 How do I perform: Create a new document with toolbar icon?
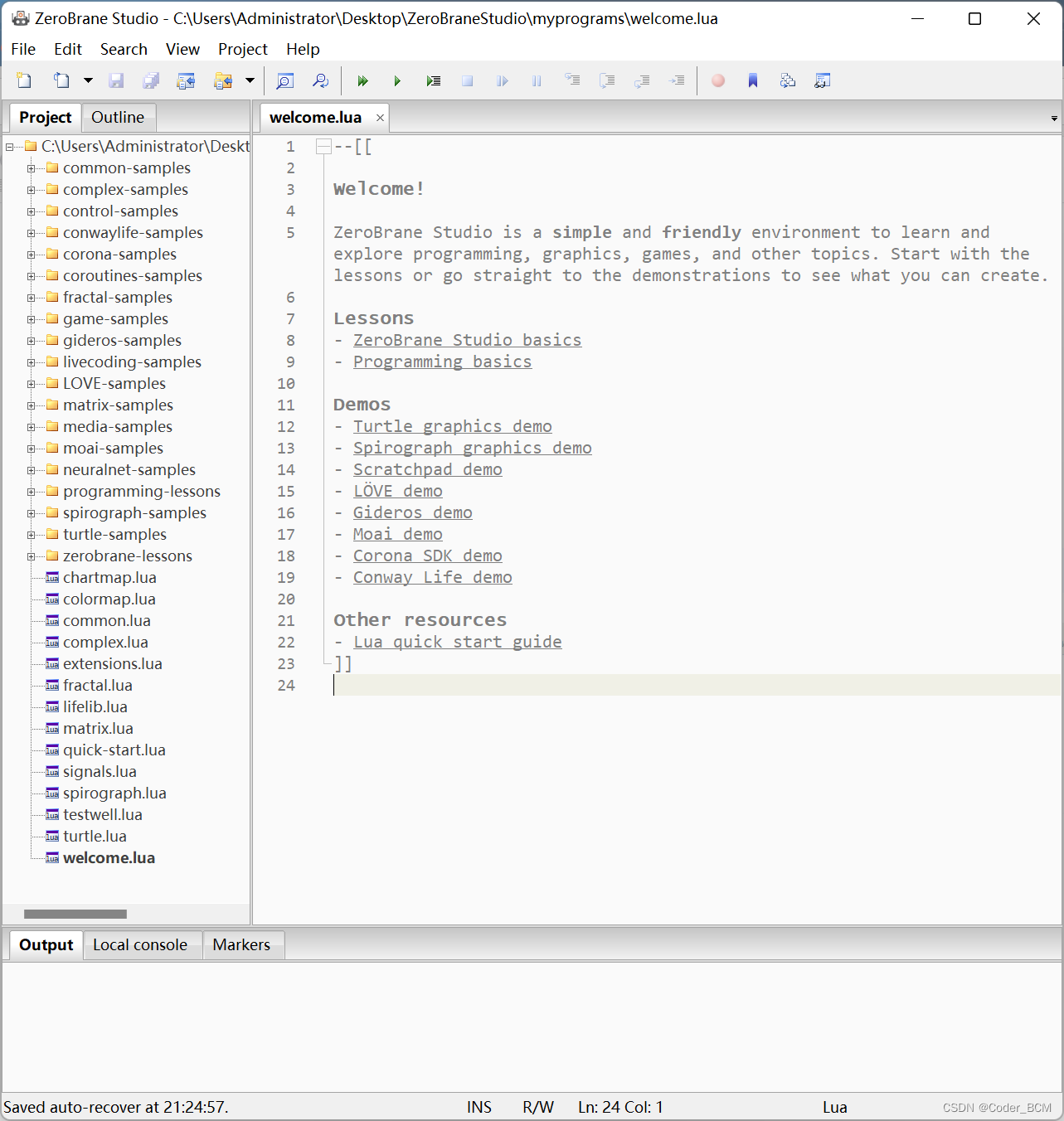tap(24, 80)
